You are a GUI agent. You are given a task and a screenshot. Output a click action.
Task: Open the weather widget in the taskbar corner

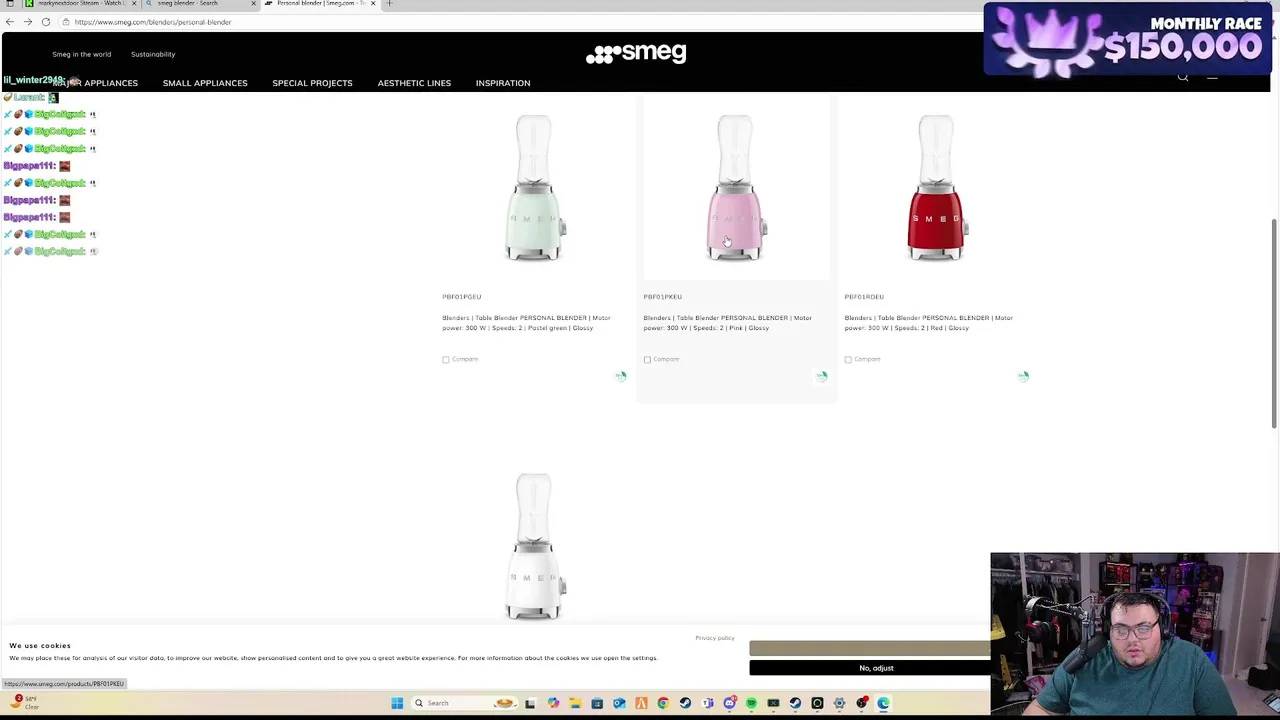pos(25,702)
